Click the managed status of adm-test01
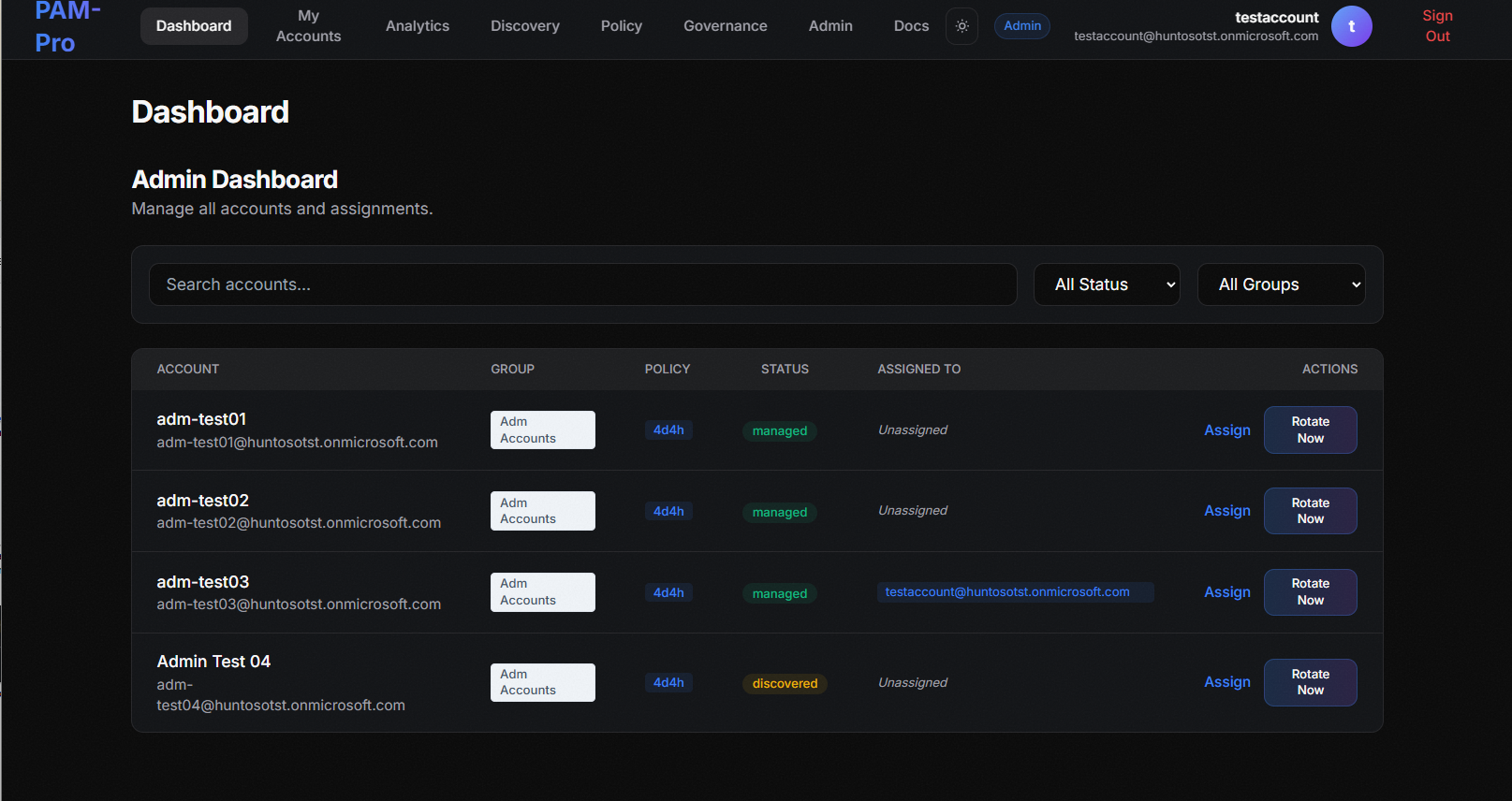The width and height of the screenshot is (1512, 801). [x=779, y=431]
